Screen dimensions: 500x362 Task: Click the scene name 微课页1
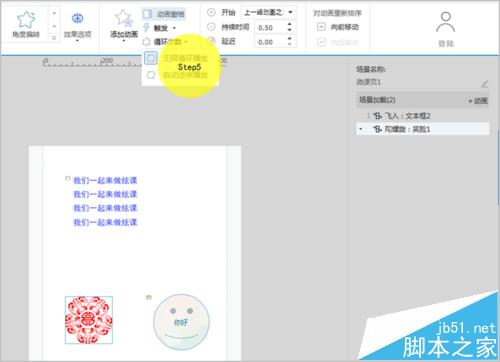pos(368,82)
